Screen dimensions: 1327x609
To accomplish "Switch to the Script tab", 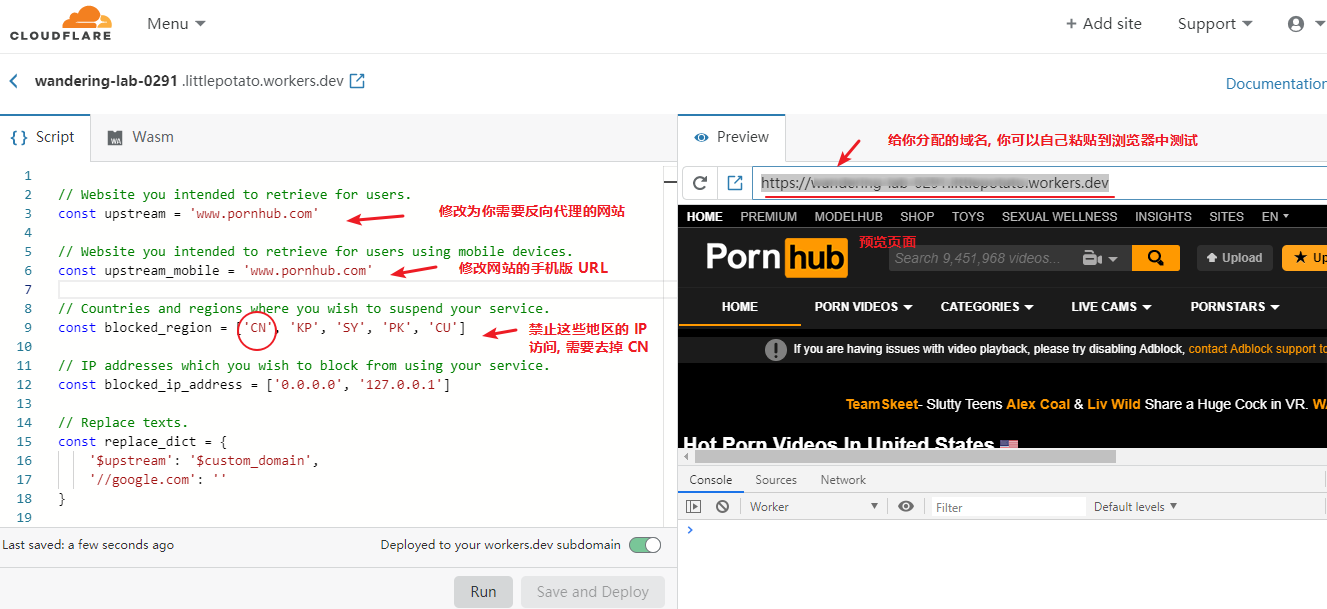I will tap(44, 137).
